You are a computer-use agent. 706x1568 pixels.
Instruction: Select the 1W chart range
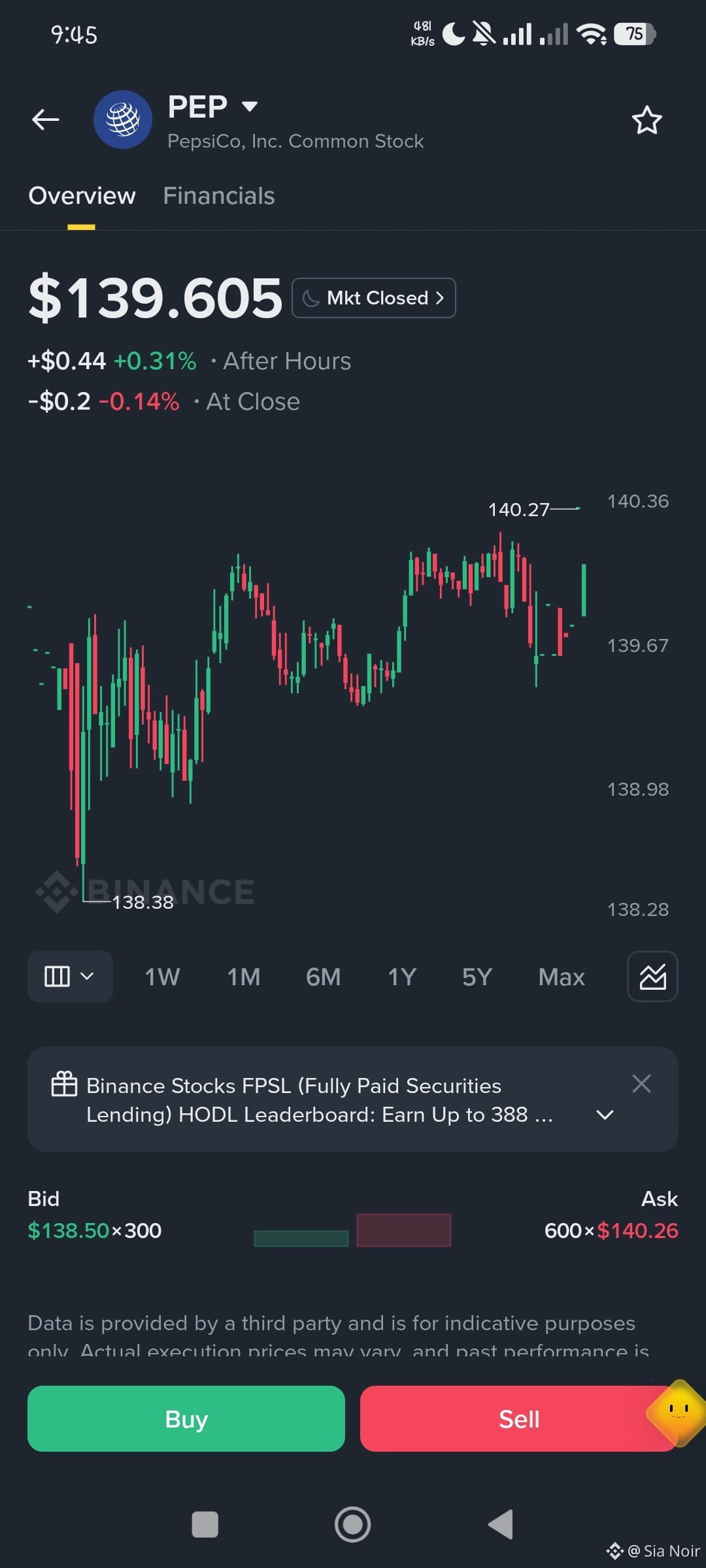162,977
